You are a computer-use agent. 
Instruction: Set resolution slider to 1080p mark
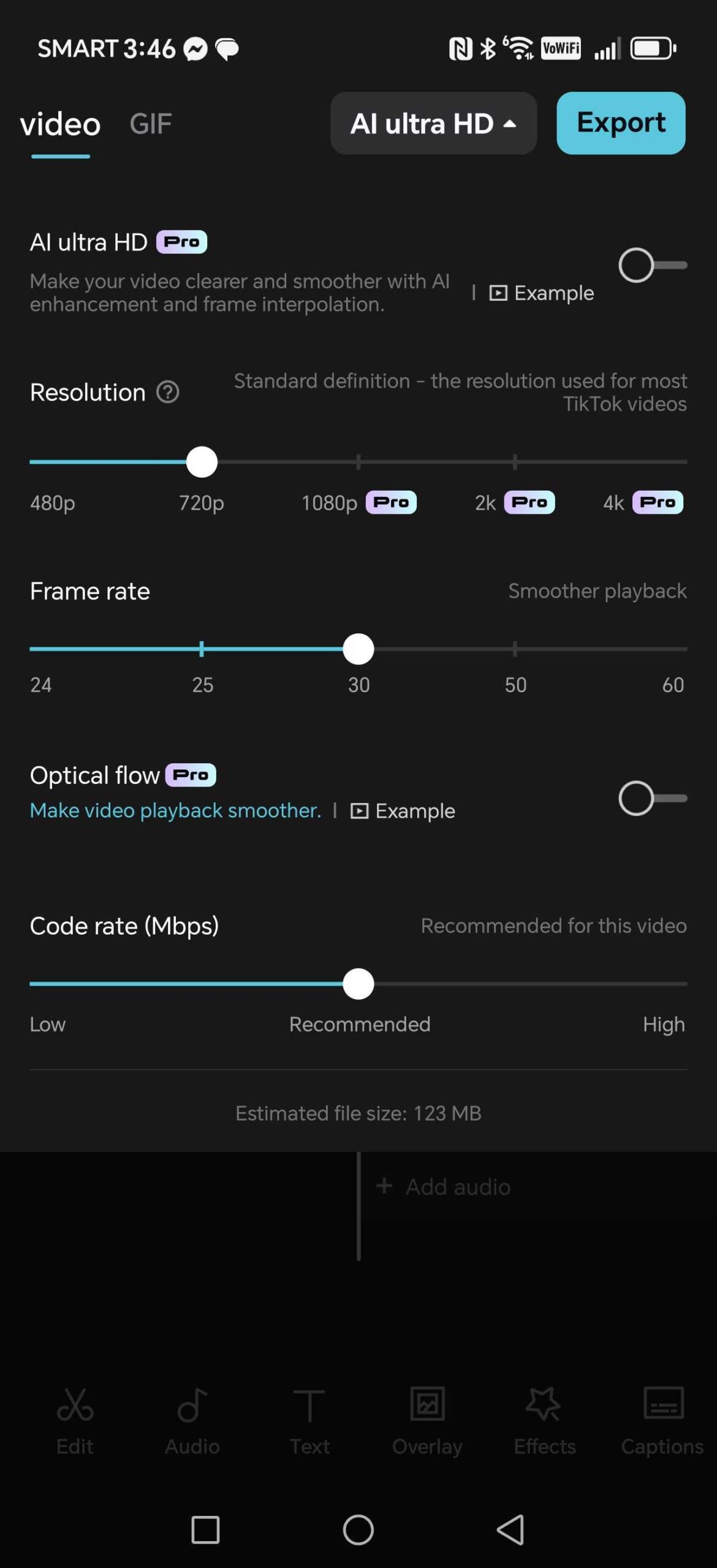[x=358, y=462]
